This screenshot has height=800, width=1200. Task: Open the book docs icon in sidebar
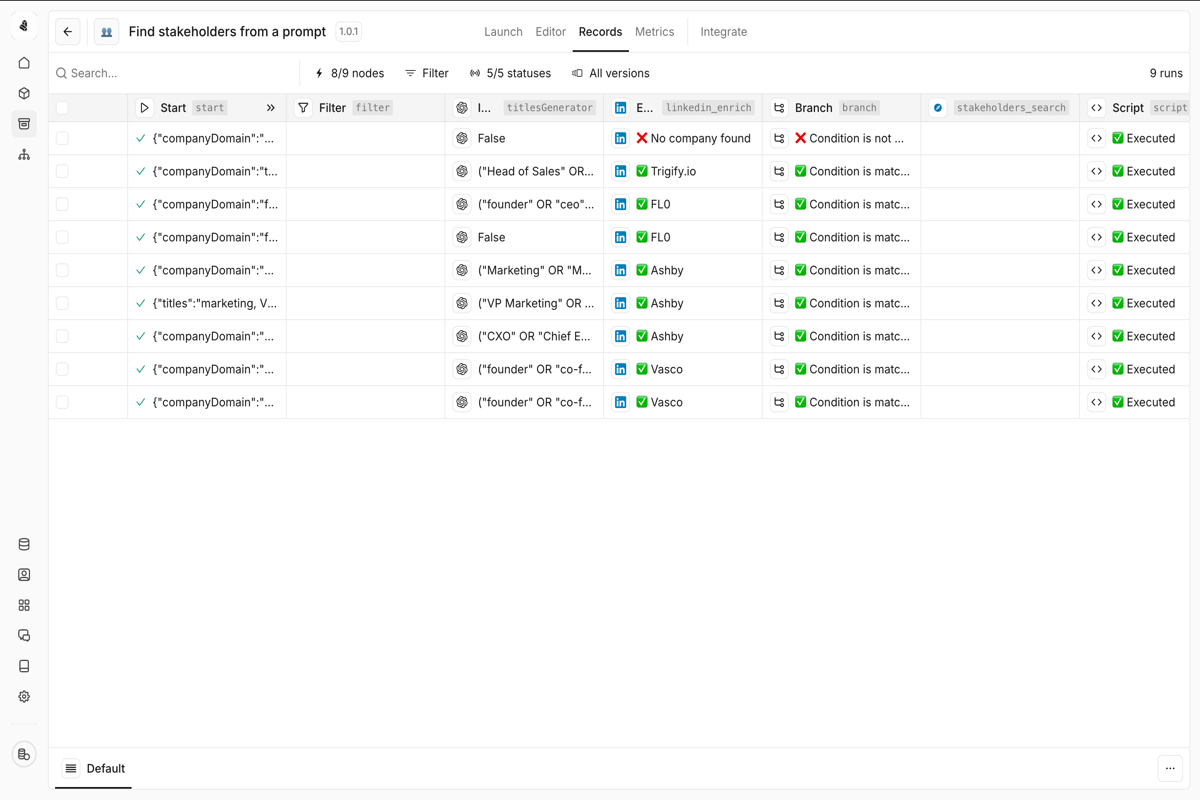pyautogui.click(x=24, y=666)
